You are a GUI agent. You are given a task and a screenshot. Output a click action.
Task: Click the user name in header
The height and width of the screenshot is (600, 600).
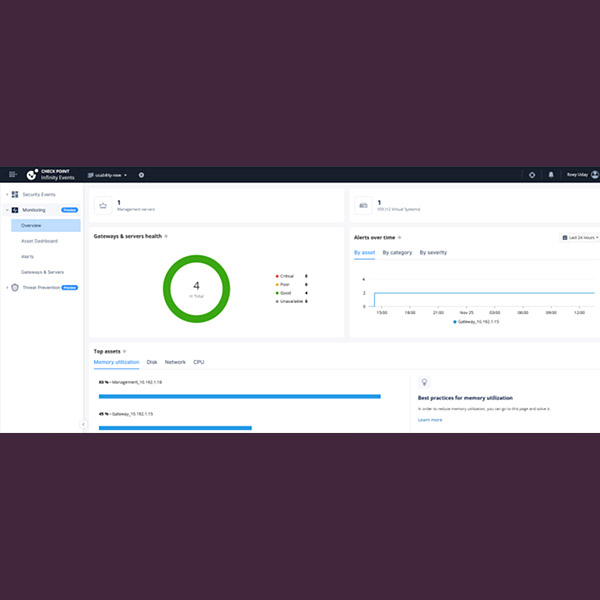pos(577,174)
